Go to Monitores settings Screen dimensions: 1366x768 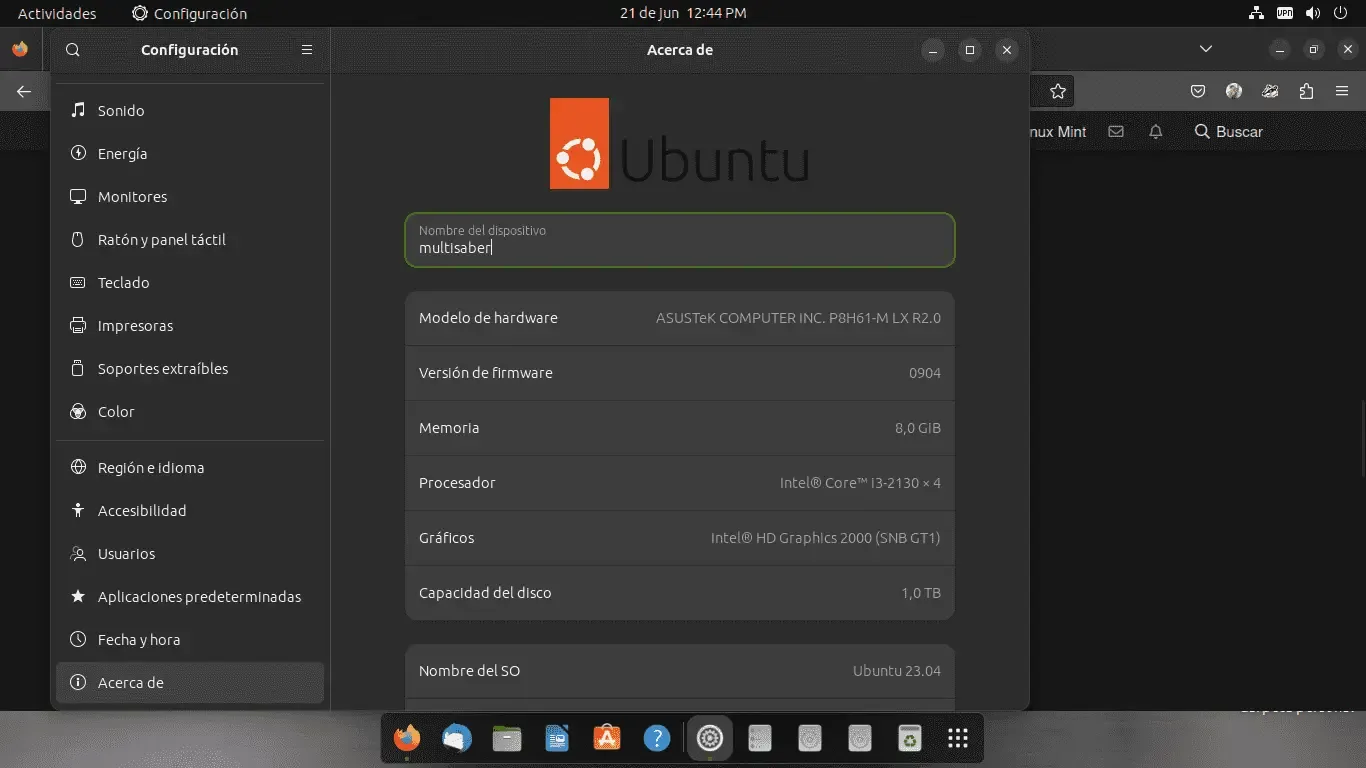coord(190,197)
